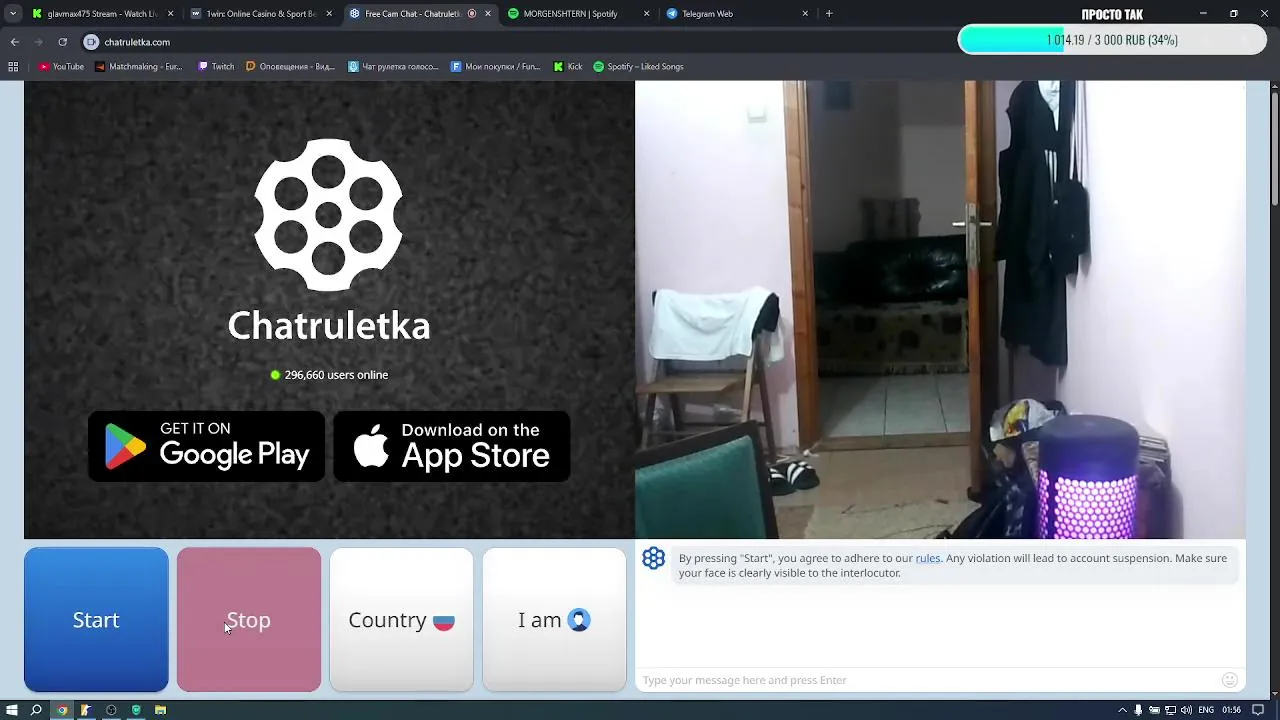Image resolution: width=1280 pixels, height=720 pixels.
Task: Go back to previous page
Action: click(14, 42)
